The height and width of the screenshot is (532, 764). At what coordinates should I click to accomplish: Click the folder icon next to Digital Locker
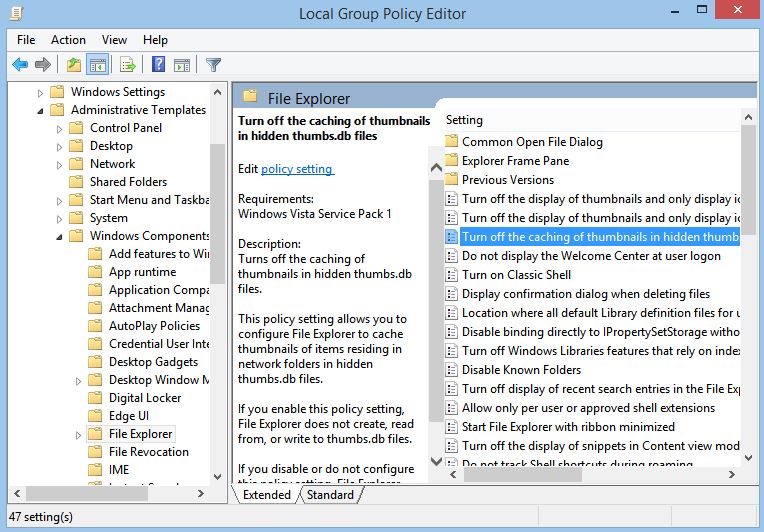(x=95, y=398)
